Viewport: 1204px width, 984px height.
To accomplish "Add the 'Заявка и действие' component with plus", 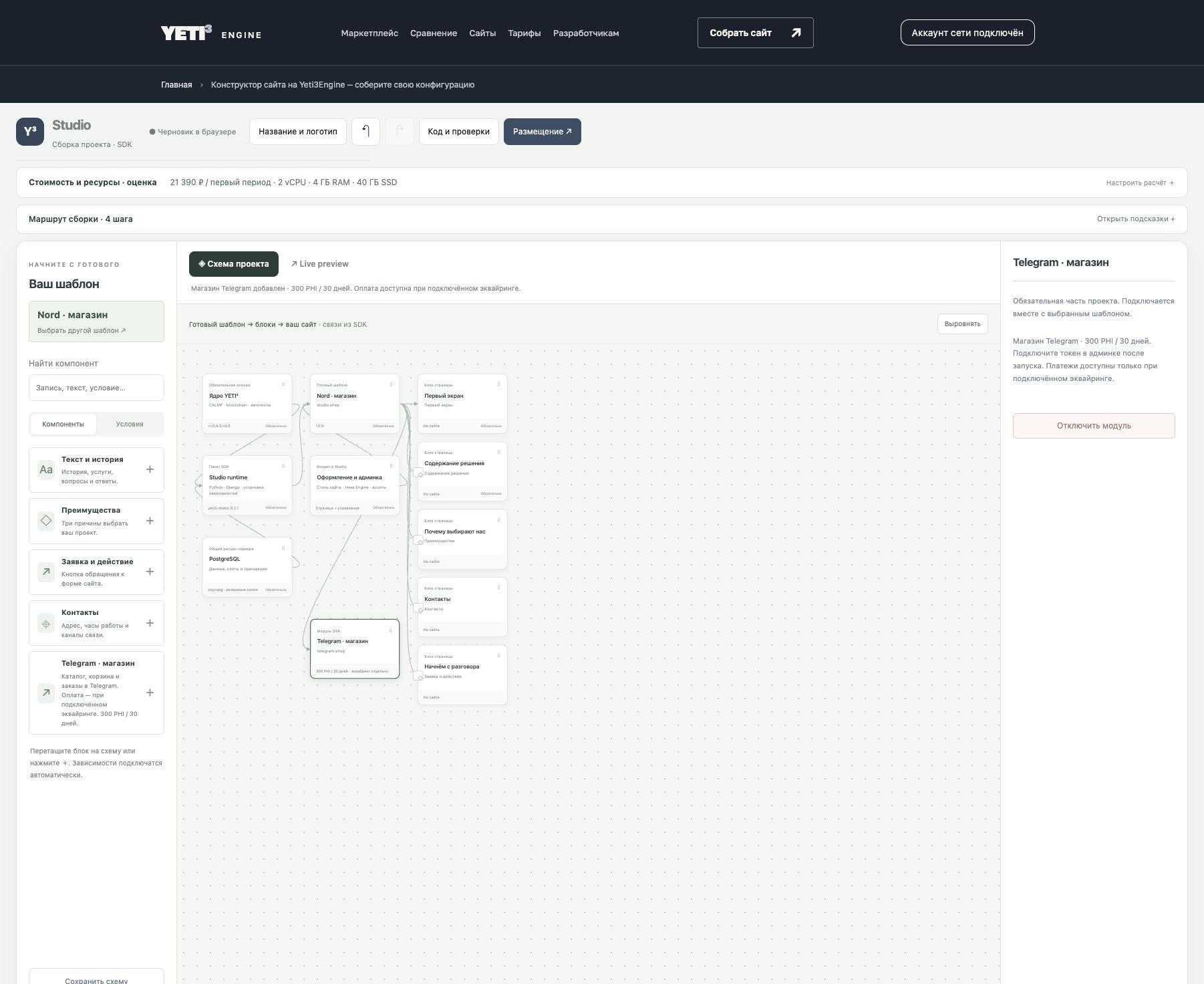I will (x=150, y=572).
